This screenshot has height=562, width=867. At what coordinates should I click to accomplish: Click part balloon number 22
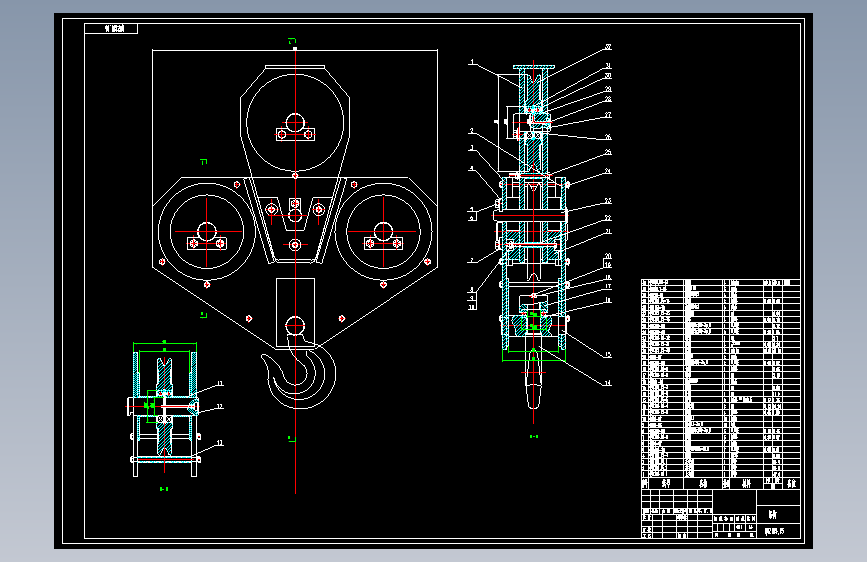(x=608, y=218)
